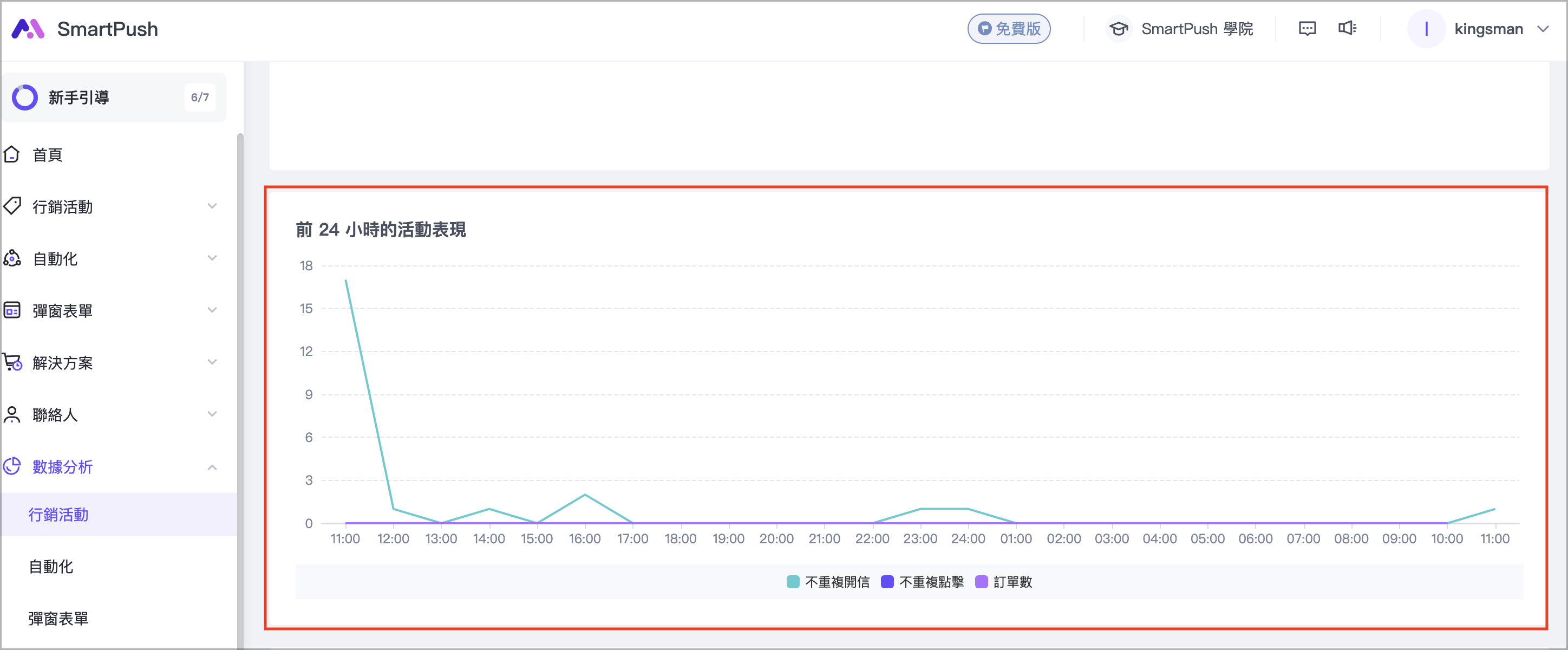Click the 解決方案 shopping cart icon
The image size is (1568, 650).
(x=12, y=362)
